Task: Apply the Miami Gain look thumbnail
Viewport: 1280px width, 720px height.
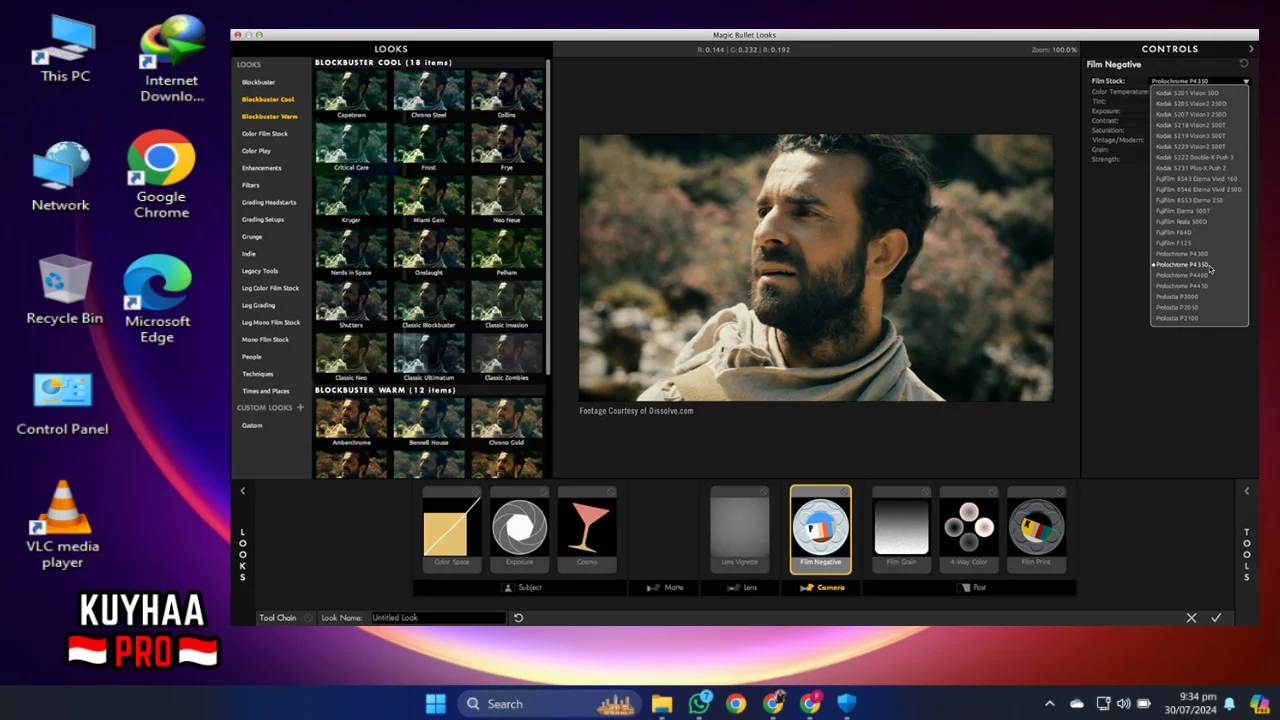Action: [429, 198]
